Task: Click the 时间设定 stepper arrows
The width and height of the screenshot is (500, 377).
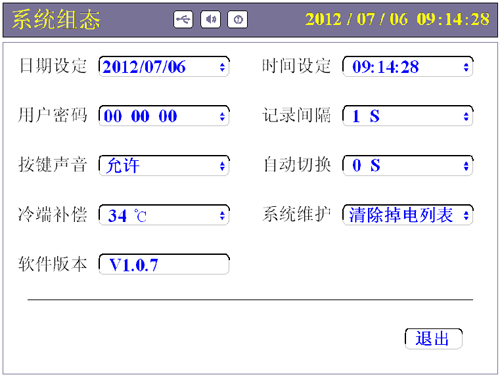Action: click(x=466, y=67)
